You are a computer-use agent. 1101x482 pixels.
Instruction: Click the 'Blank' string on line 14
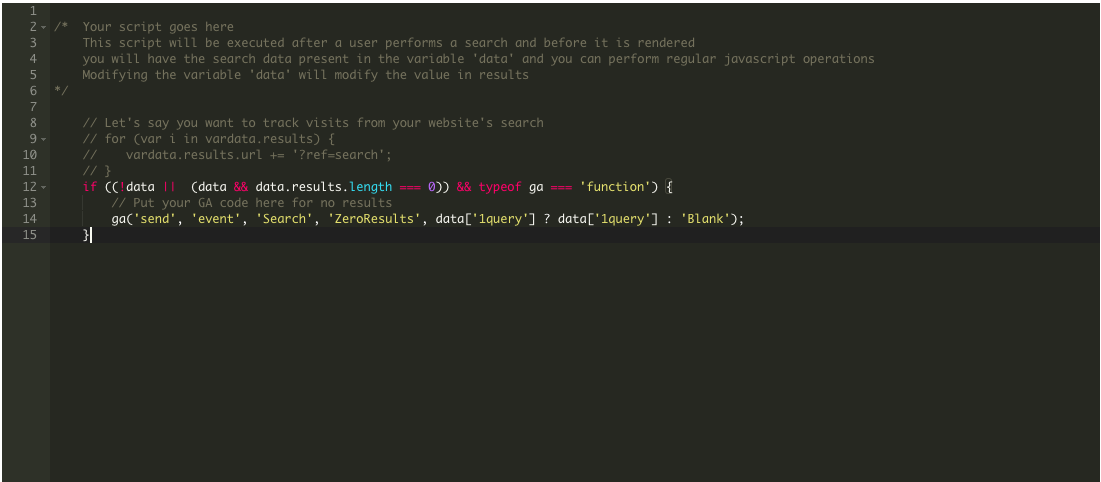pyautogui.click(x=704, y=219)
